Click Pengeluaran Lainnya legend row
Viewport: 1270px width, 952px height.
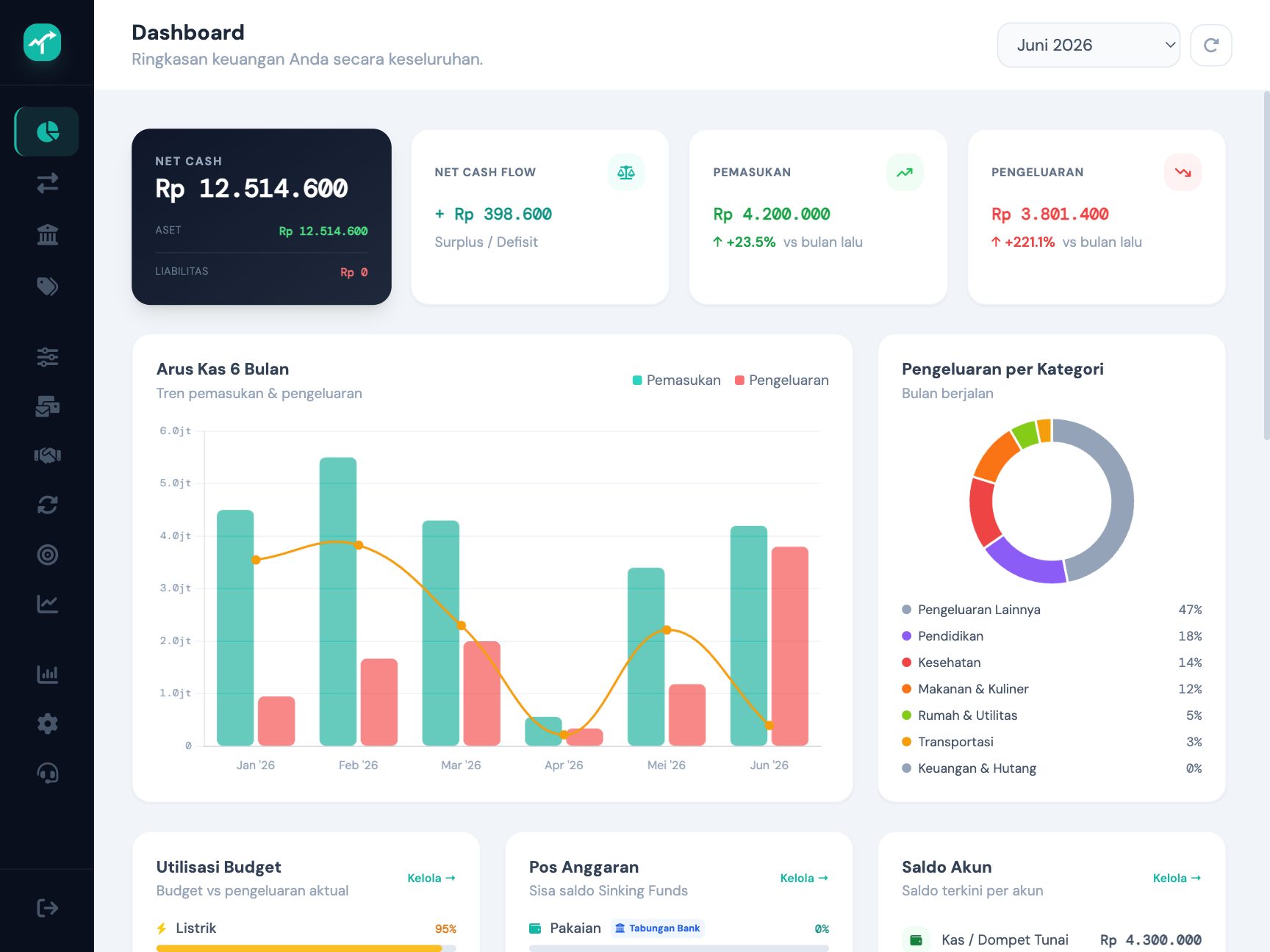1052,610
